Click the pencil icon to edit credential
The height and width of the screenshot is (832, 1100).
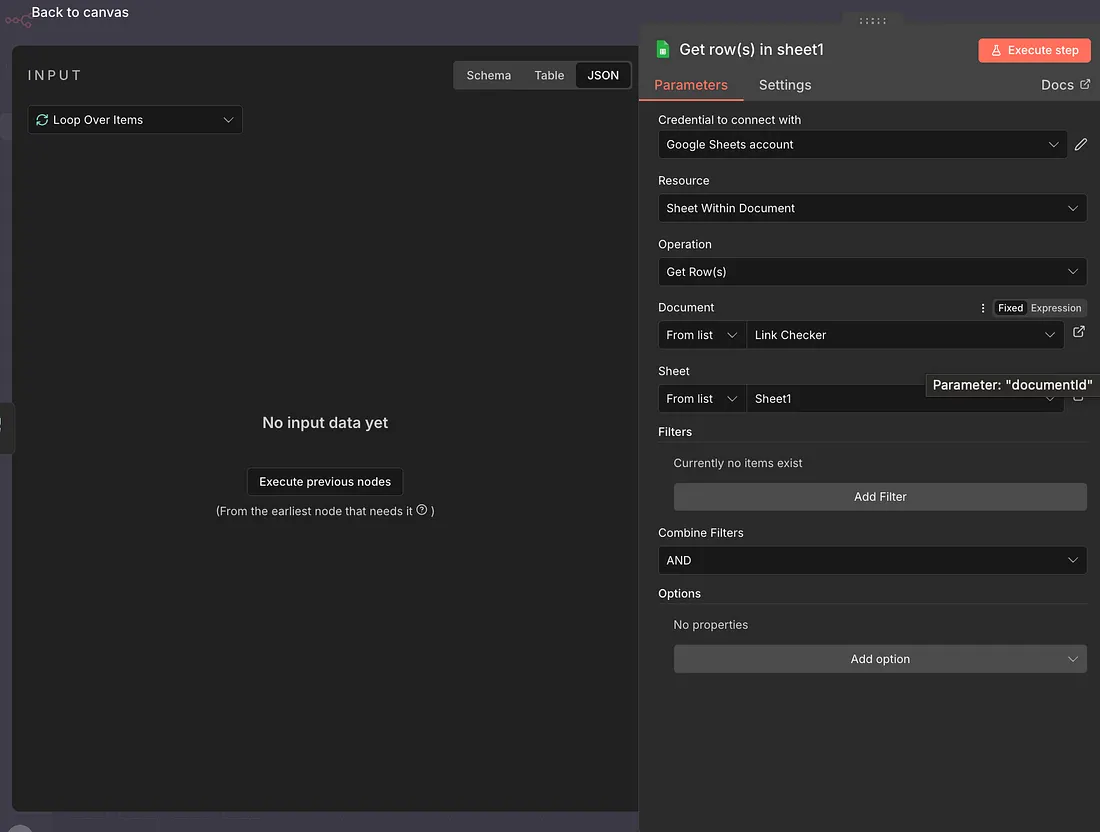pyautogui.click(x=1080, y=145)
